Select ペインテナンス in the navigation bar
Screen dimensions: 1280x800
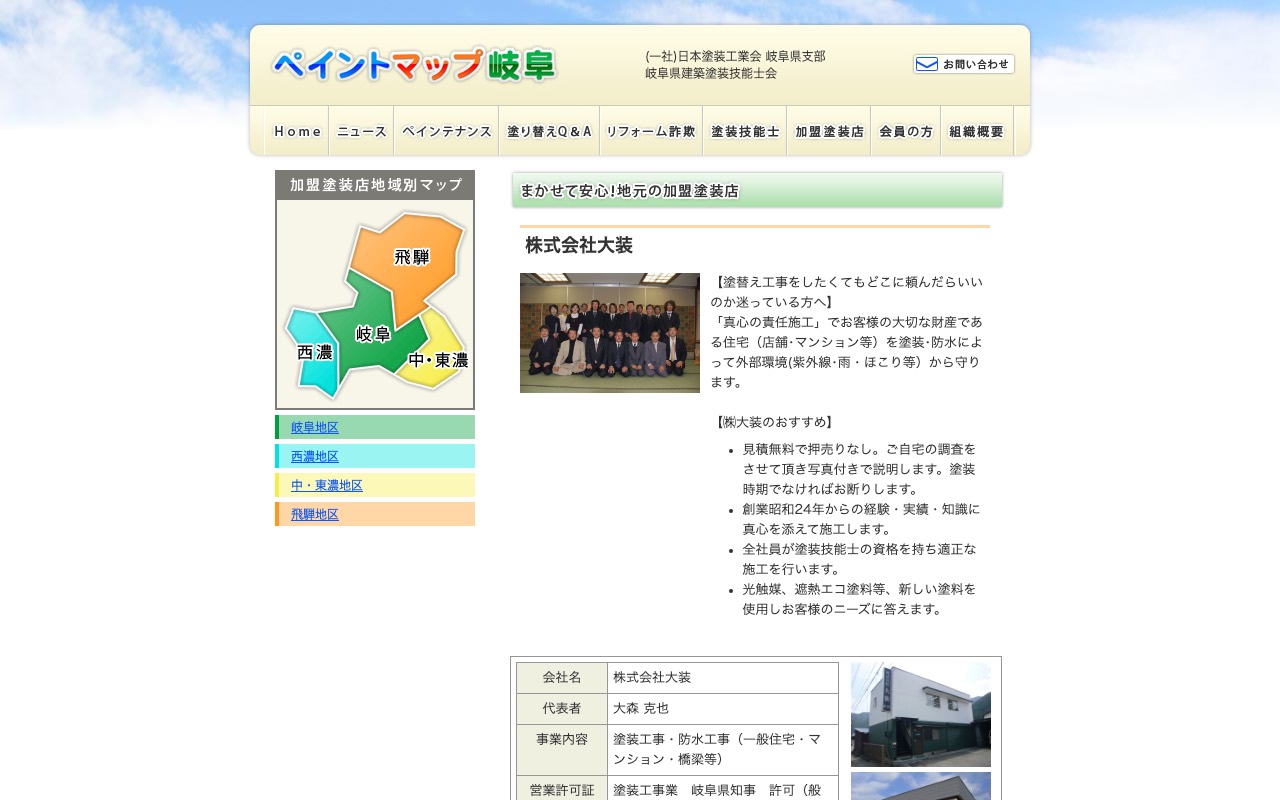tap(446, 131)
